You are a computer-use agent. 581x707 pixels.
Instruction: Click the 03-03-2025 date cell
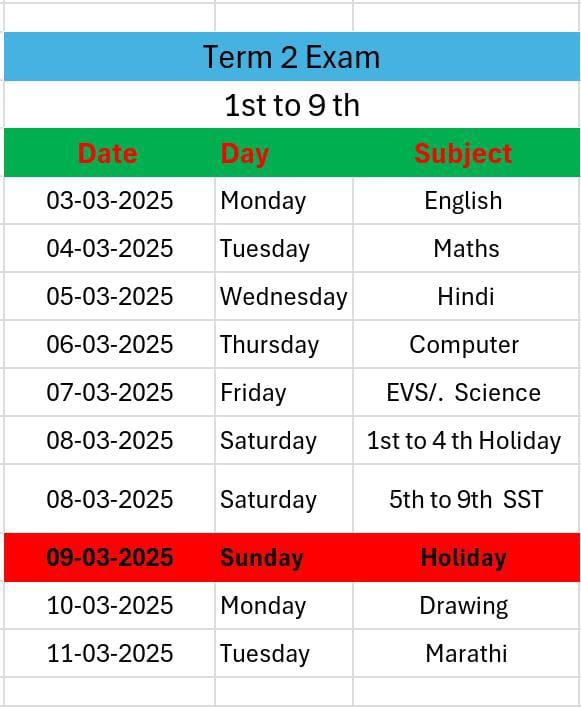click(x=109, y=200)
